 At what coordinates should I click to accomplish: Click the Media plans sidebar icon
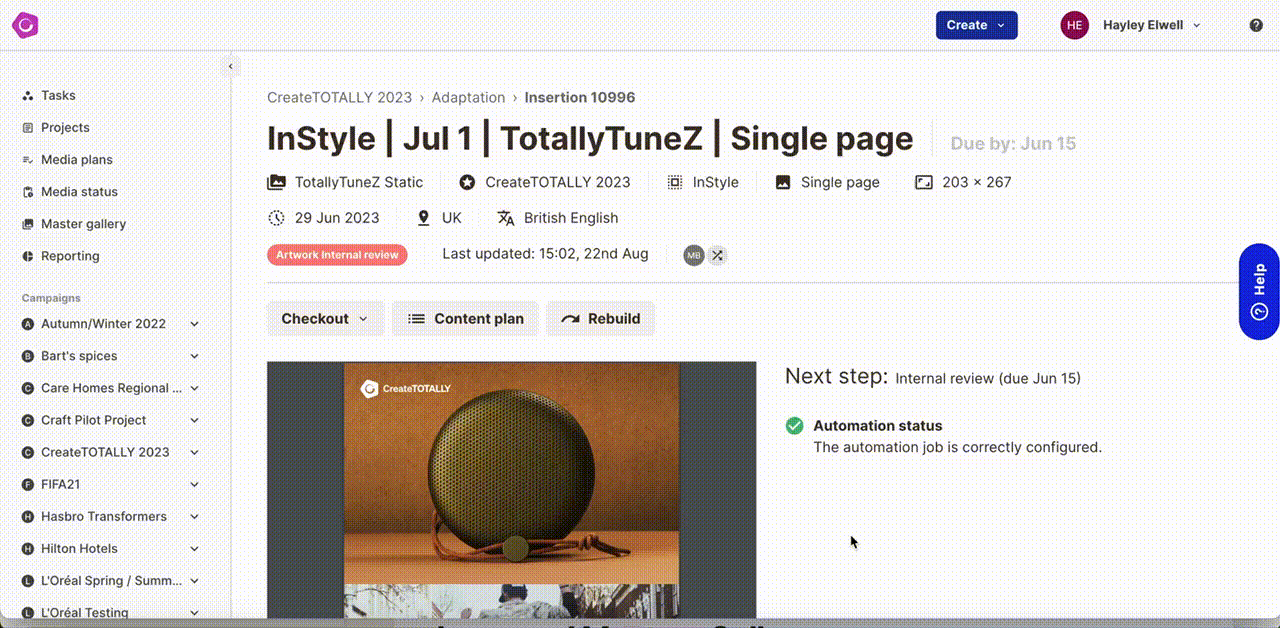tap(28, 160)
